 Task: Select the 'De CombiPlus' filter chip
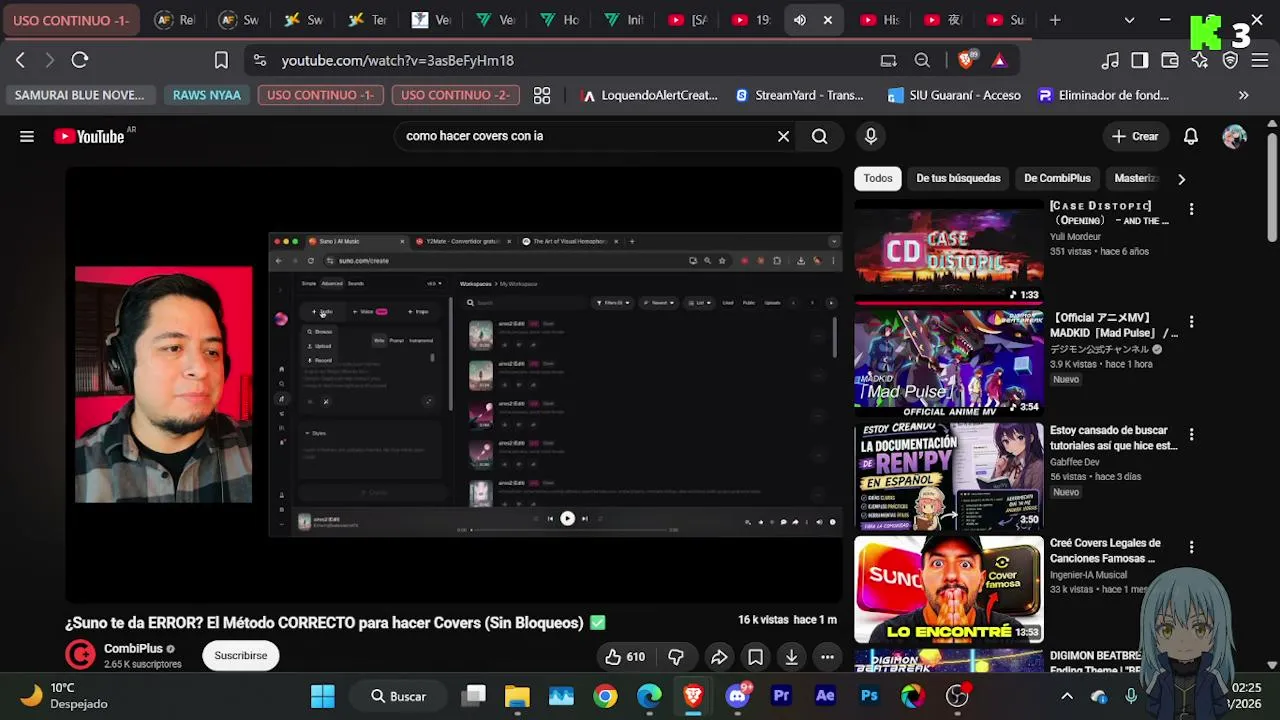coord(1057,178)
